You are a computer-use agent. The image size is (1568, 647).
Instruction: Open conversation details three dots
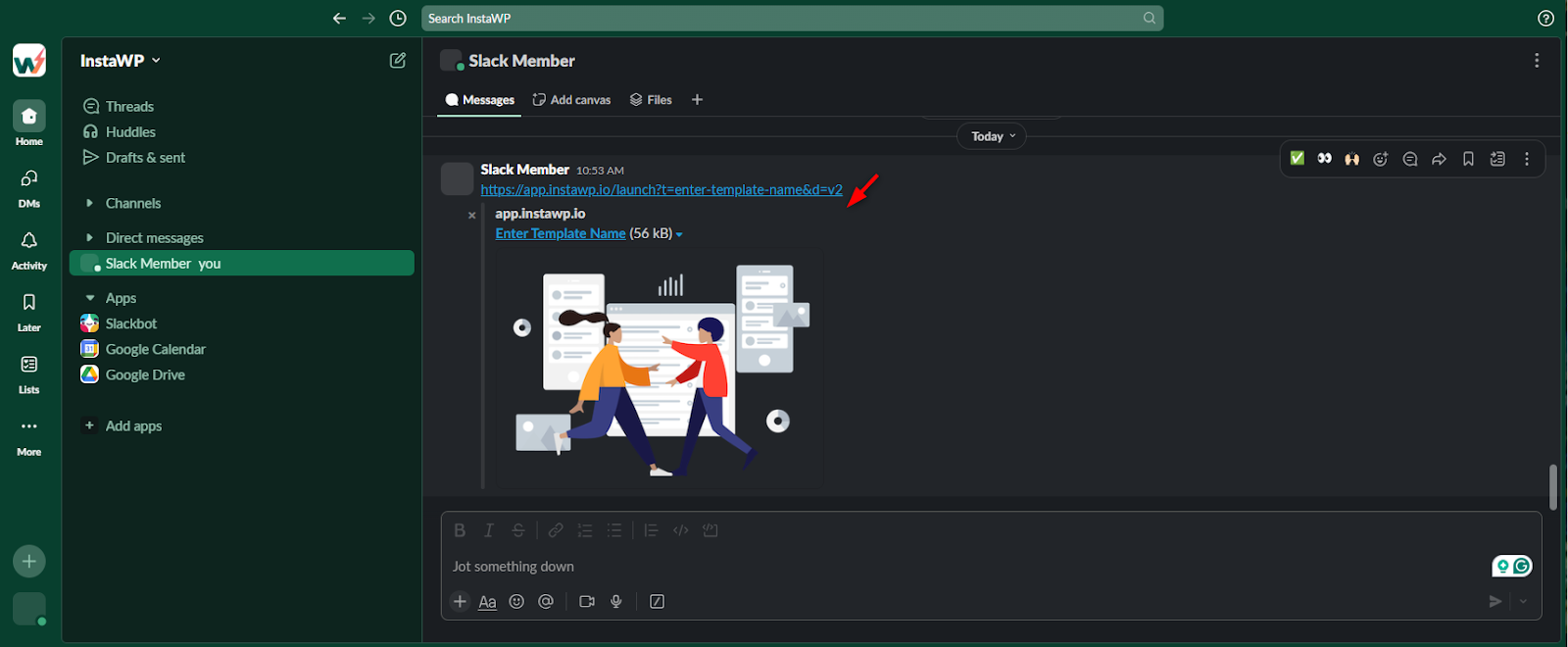pyautogui.click(x=1537, y=61)
